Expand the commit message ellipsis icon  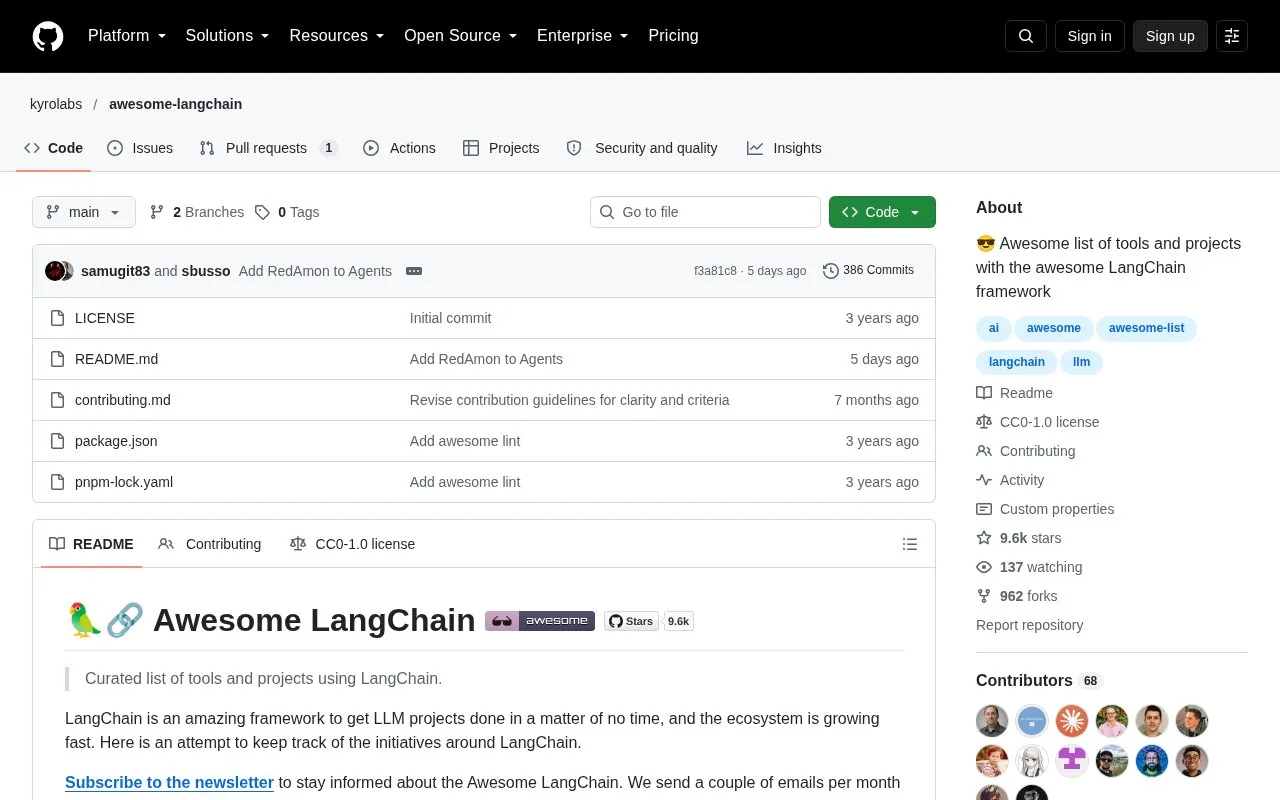pos(414,271)
